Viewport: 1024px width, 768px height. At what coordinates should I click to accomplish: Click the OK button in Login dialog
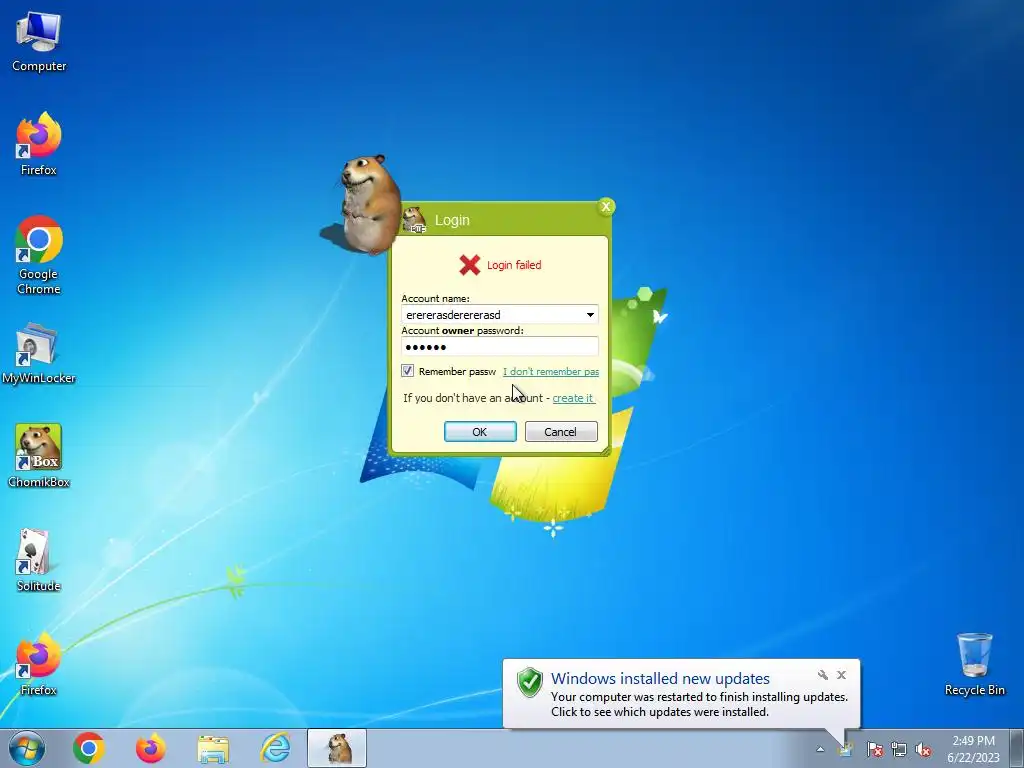480,432
